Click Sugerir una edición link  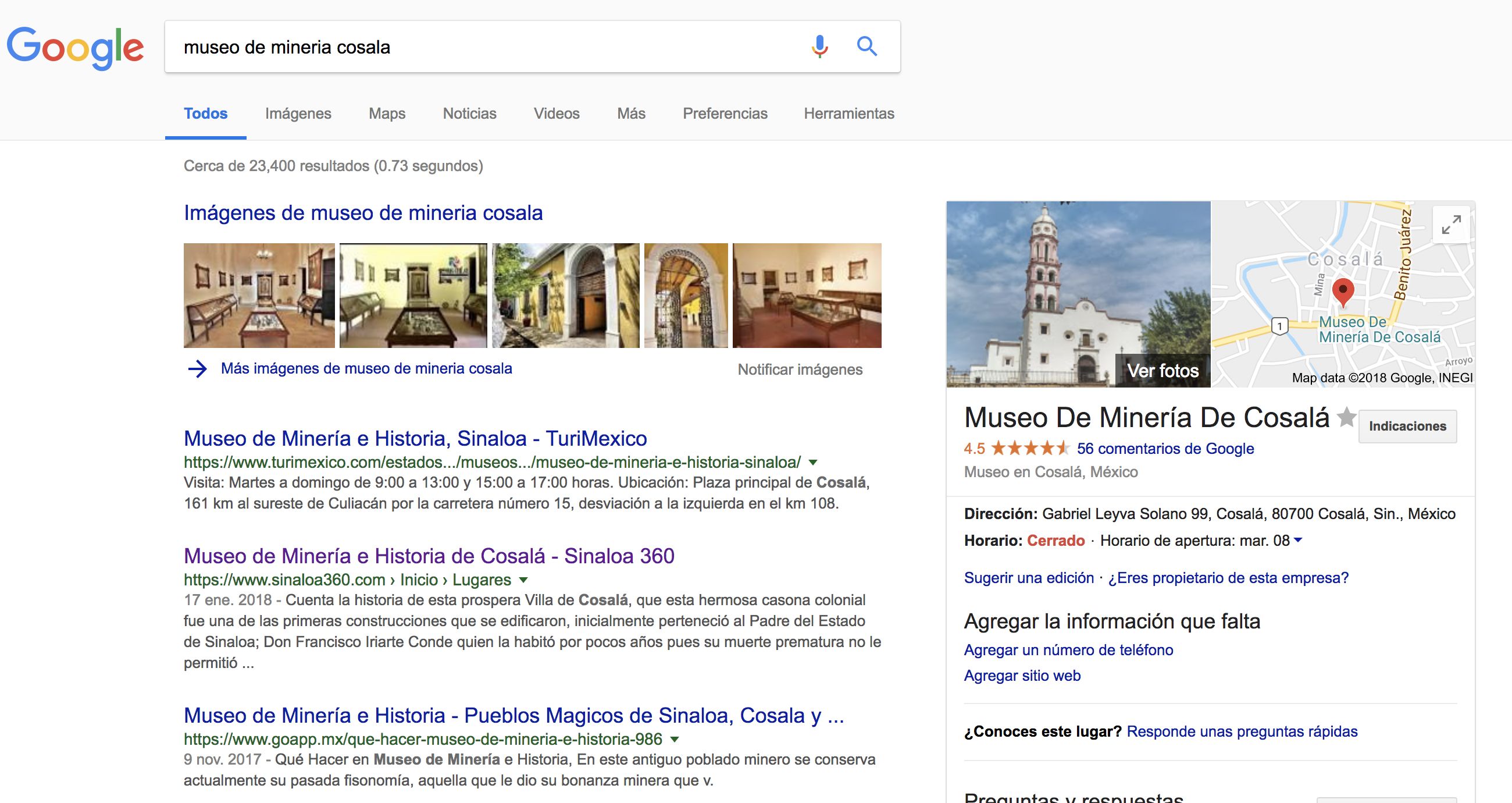click(x=1029, y=578)
